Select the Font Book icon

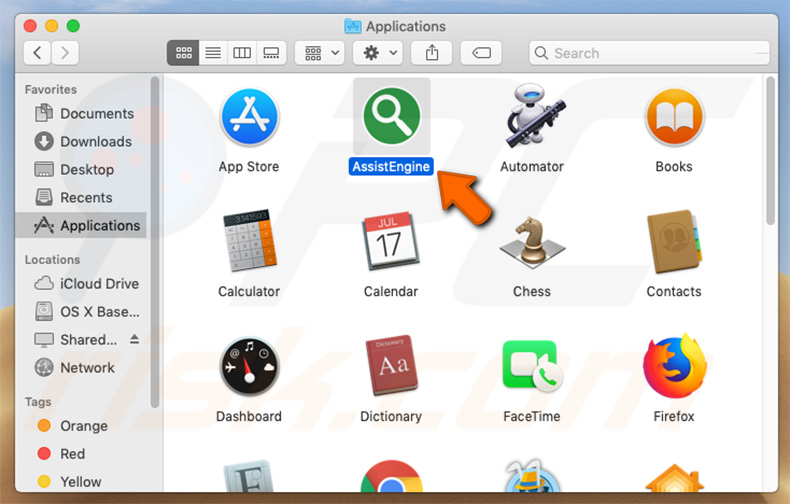[249, 476]
